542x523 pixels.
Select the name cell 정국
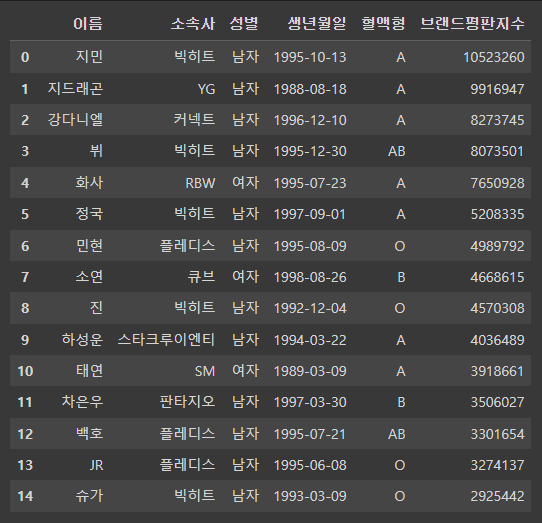pyautogui.click(x=89, y=214)
